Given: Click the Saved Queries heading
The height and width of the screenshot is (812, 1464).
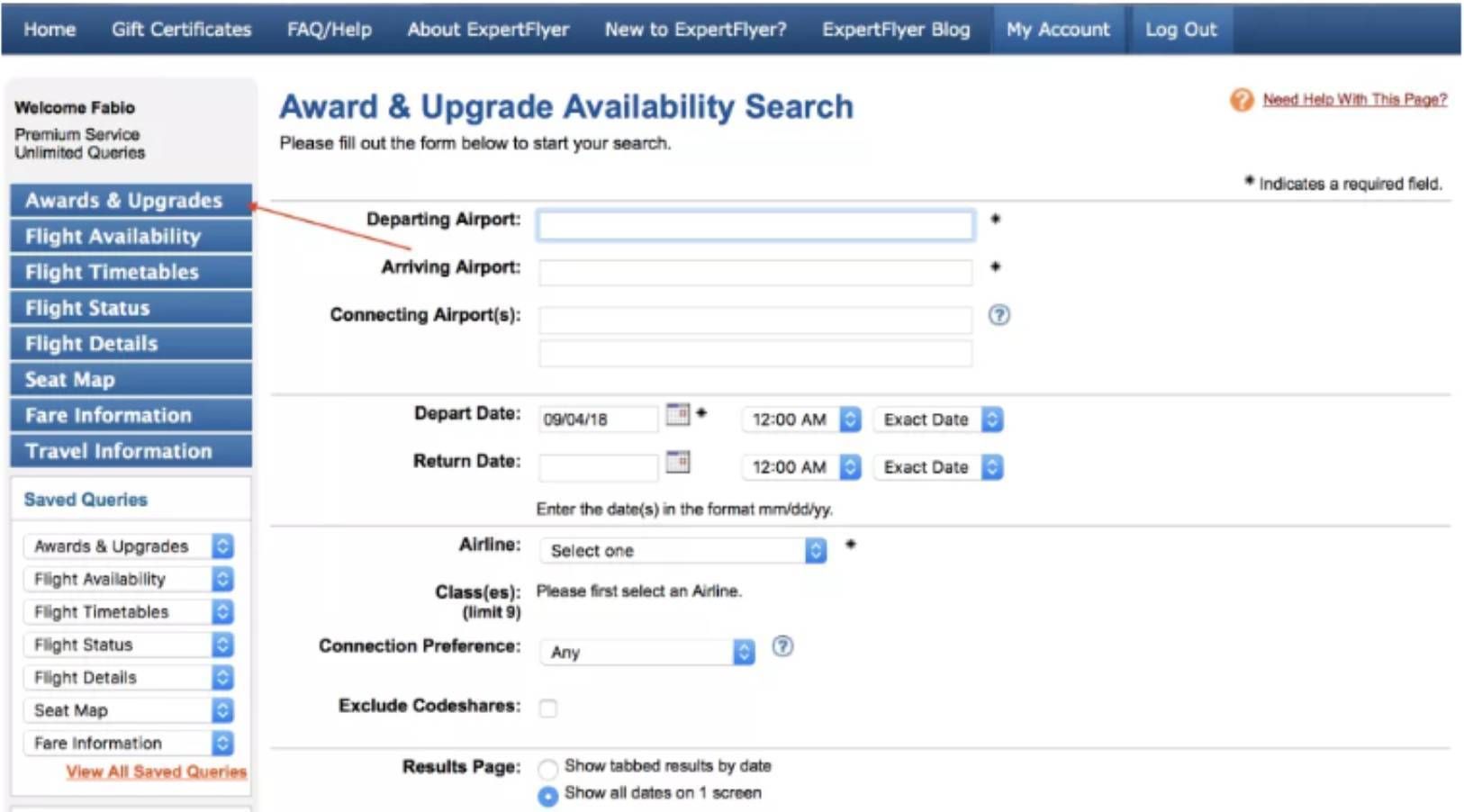Looking at the screenshot, I should (86, 500).
